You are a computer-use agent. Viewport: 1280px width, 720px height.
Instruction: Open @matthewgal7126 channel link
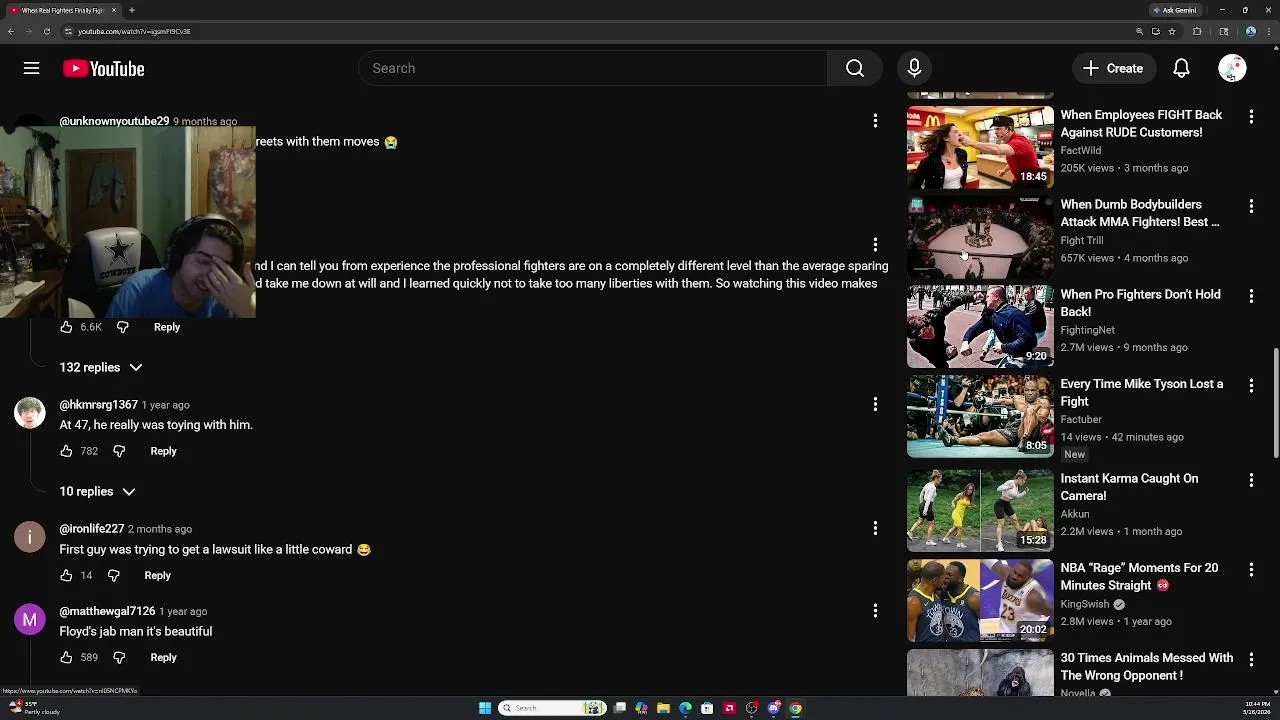(107, 611)
